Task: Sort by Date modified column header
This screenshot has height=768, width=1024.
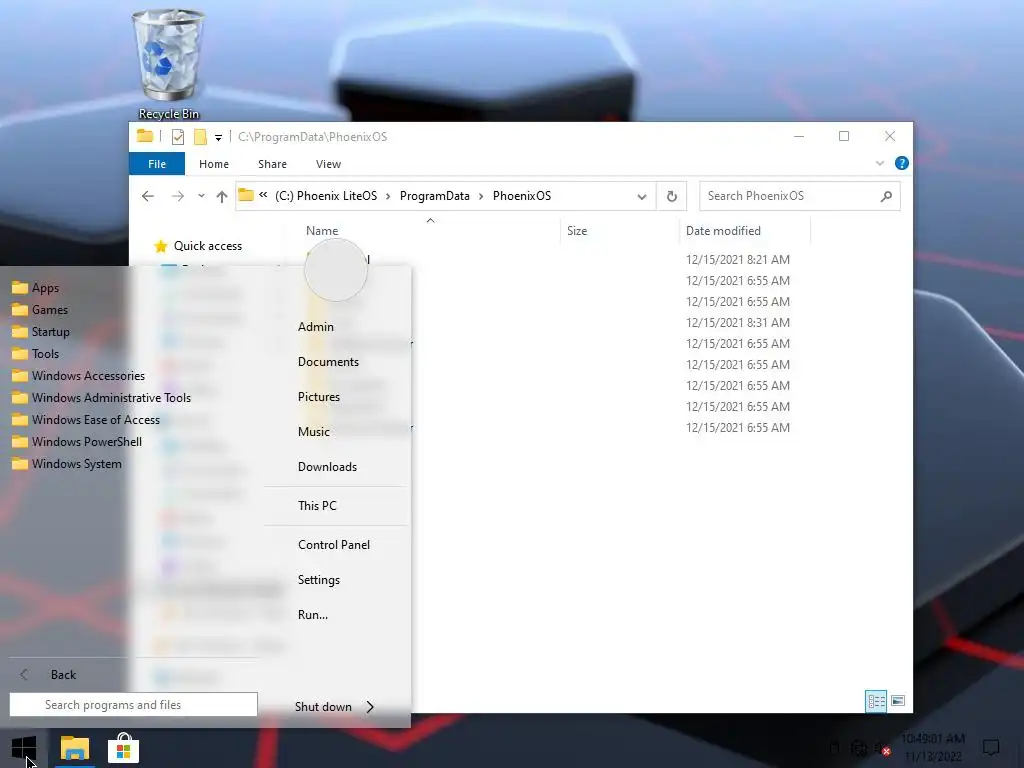Action: coord(723,231)
